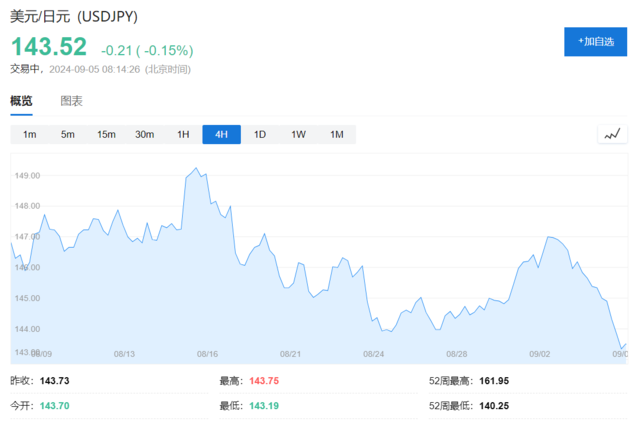640x426 pixels.
Task: Select the 5m timeframe
Action: coord(68,135)
